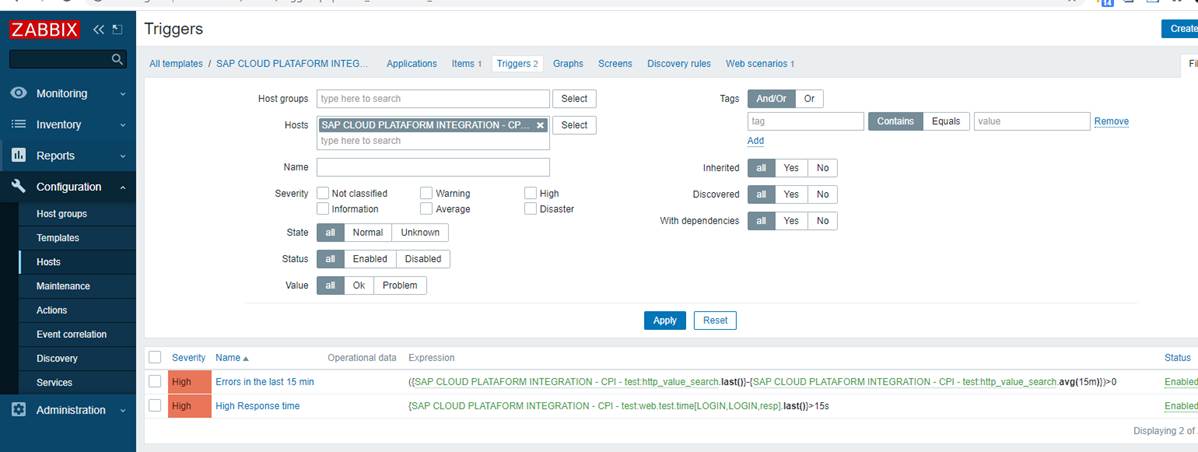Set Status filter to Disabled
The image size is (1198, 452).
pos(423,260)
